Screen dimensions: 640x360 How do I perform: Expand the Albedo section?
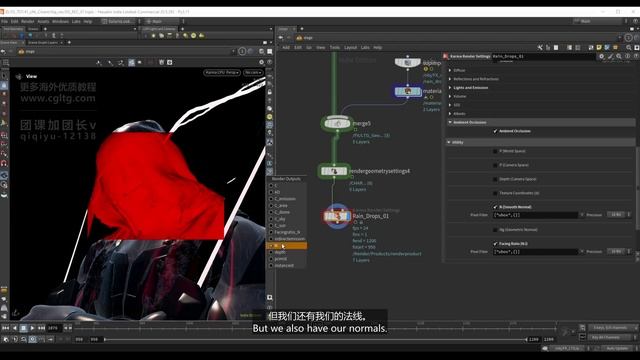[x=450, y=114]
